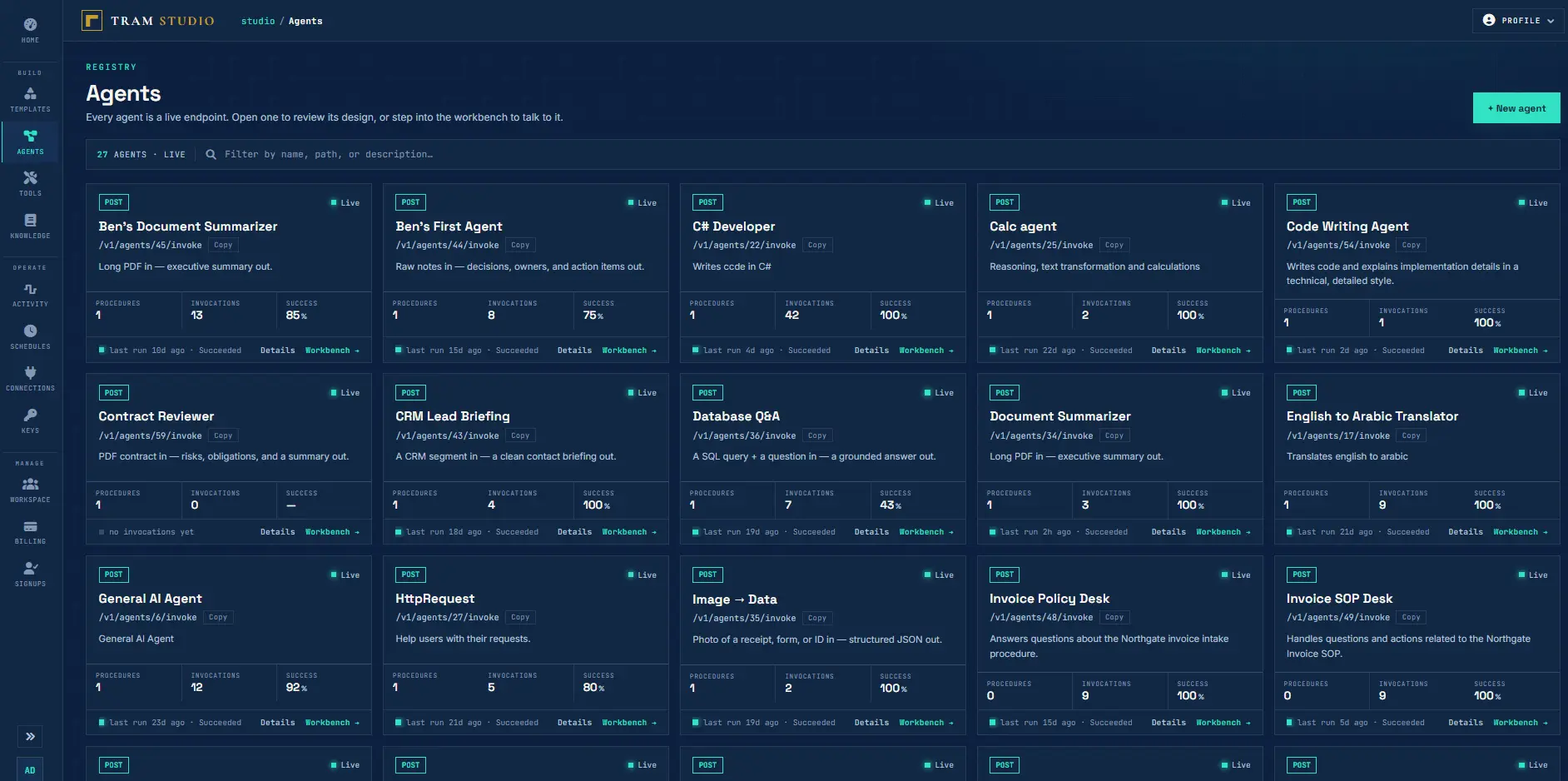Click the studio breadcrumb link
The height and width of the screenshot is (781, 1568).
pos(258,21)
